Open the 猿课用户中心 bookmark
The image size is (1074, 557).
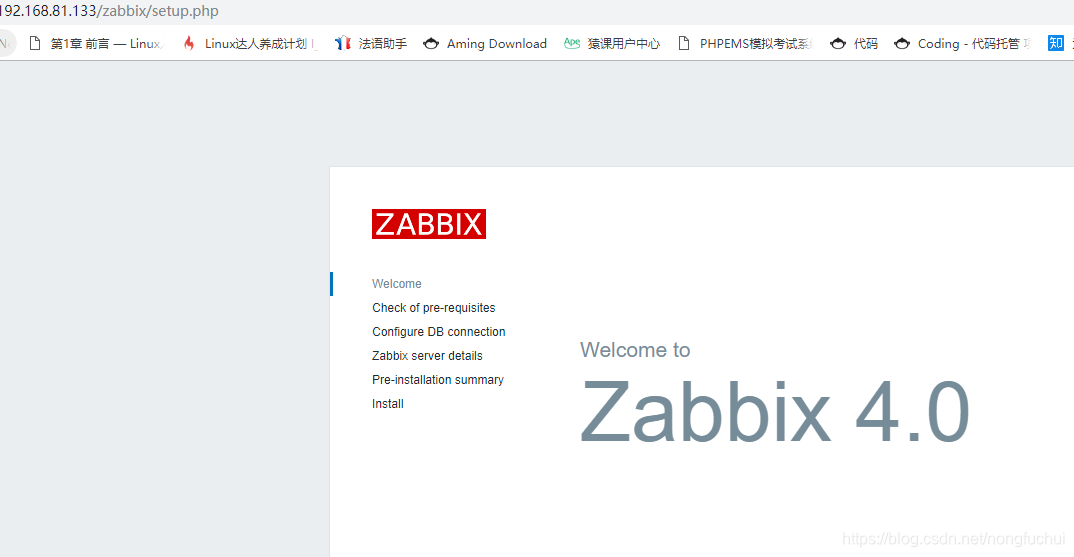[x=612, y=44]
